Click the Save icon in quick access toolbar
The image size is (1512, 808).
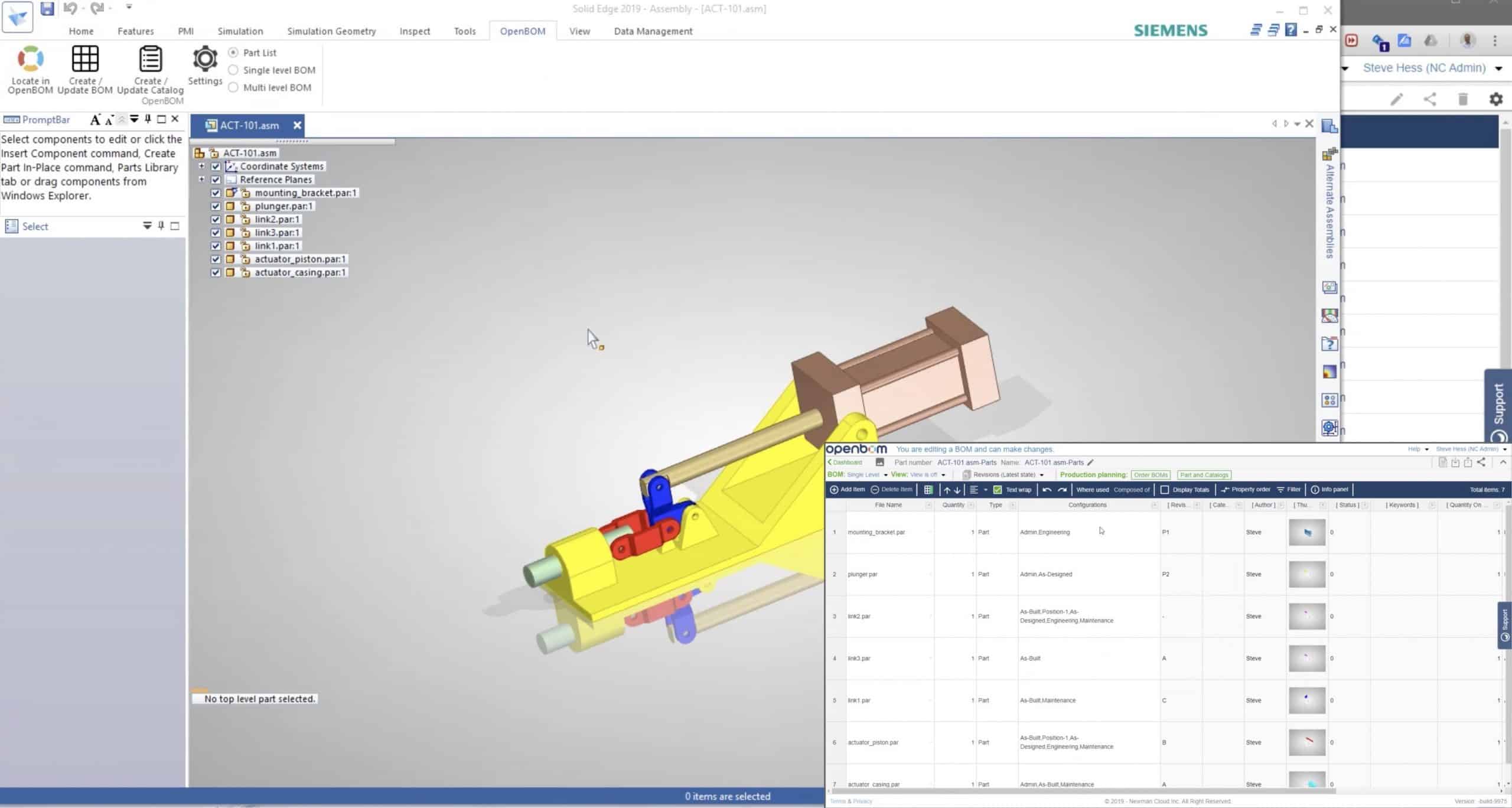pos(47,8)
